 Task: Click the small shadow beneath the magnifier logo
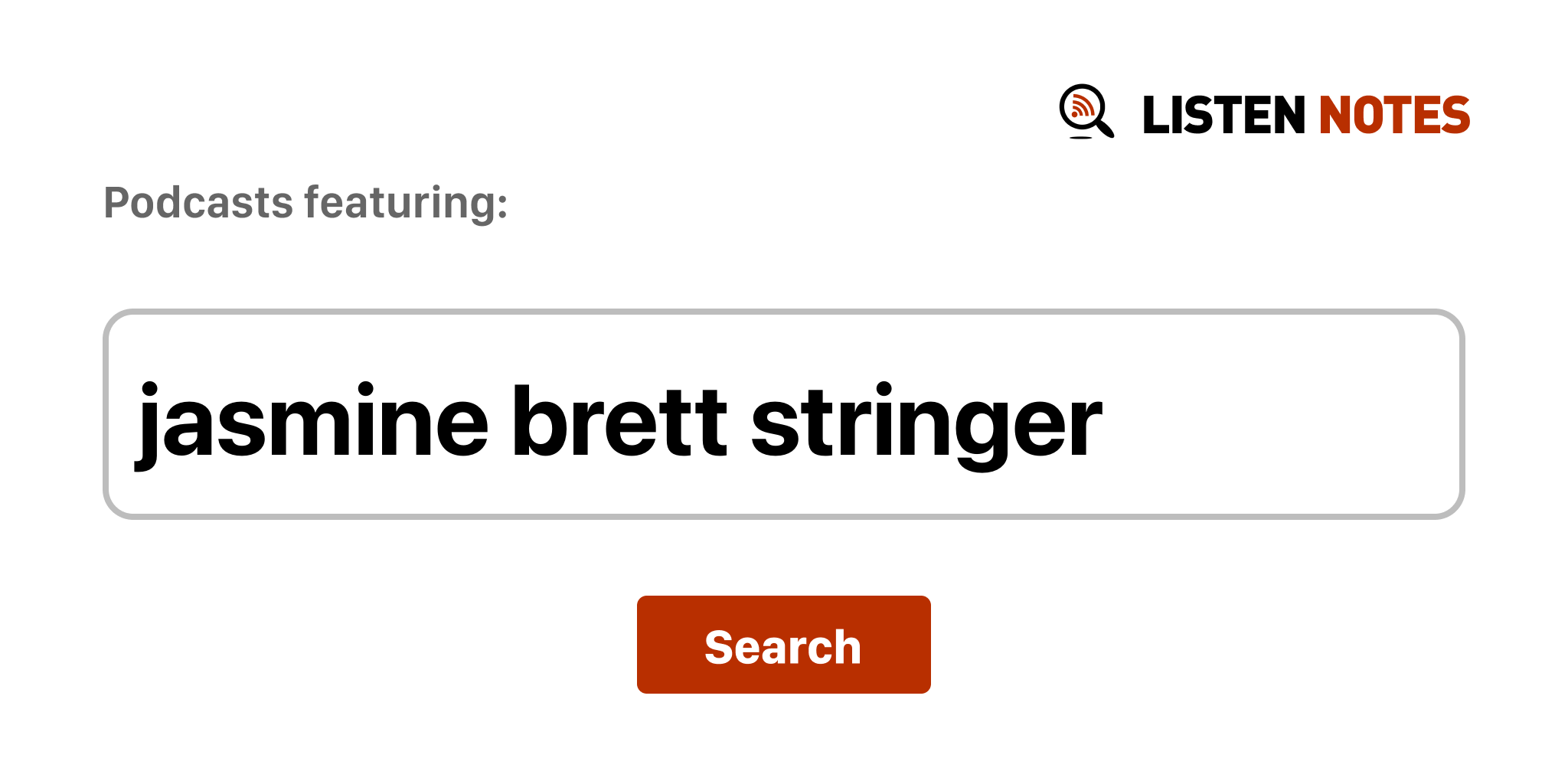point(1080,138)
